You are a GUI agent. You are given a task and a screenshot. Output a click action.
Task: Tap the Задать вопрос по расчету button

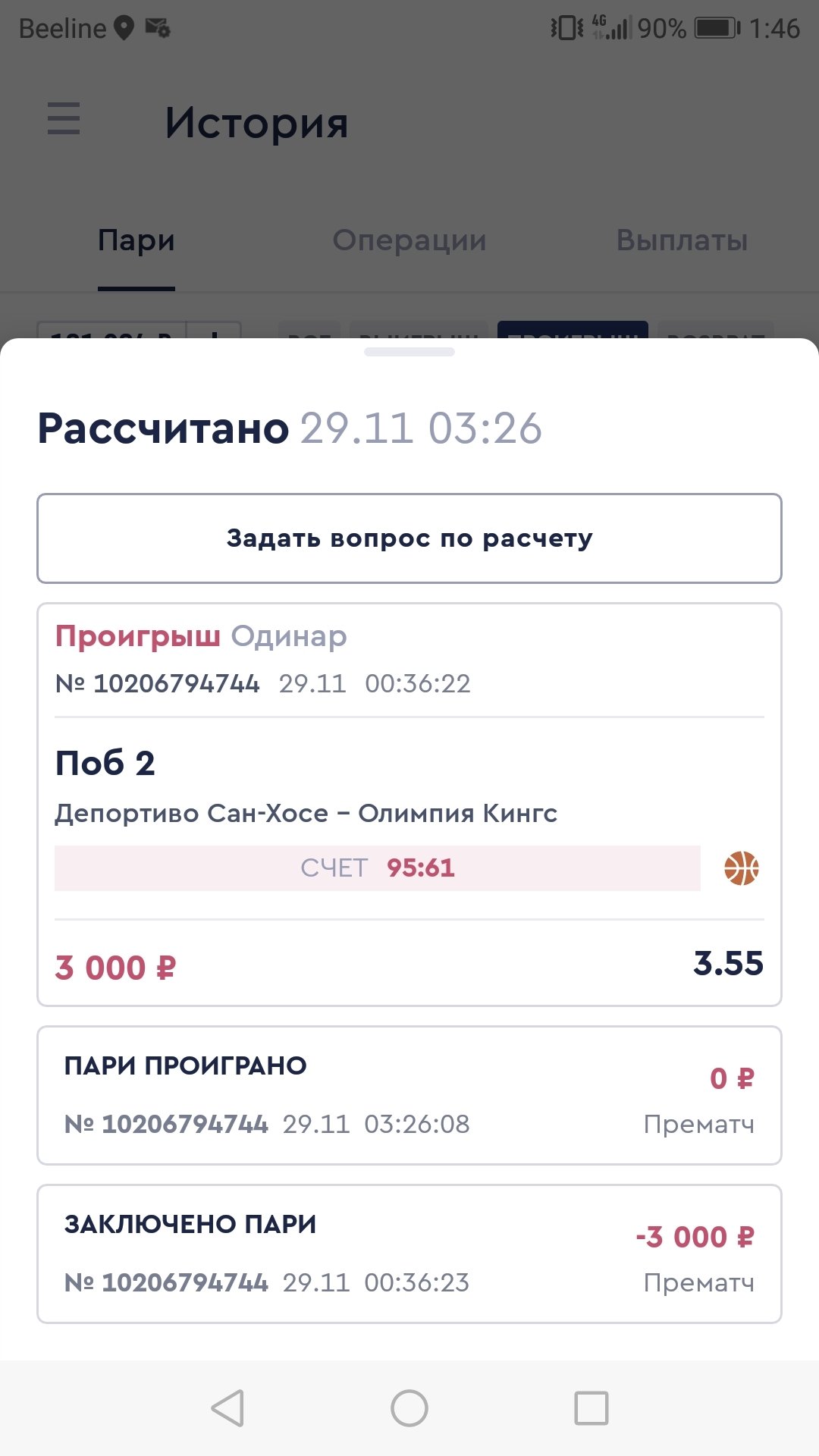(x=409, y=538)
